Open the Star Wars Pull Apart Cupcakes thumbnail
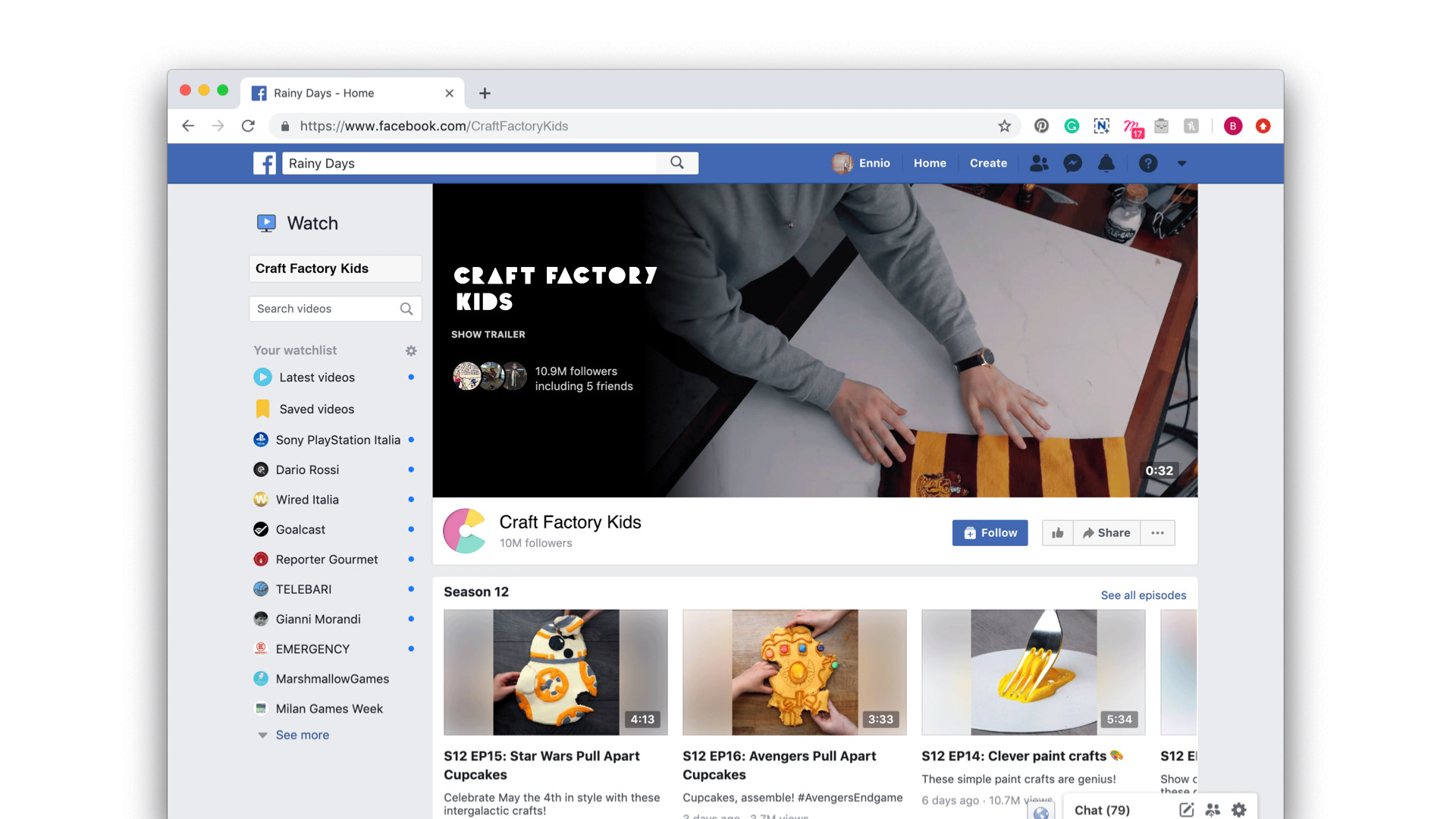 point(556,672)
